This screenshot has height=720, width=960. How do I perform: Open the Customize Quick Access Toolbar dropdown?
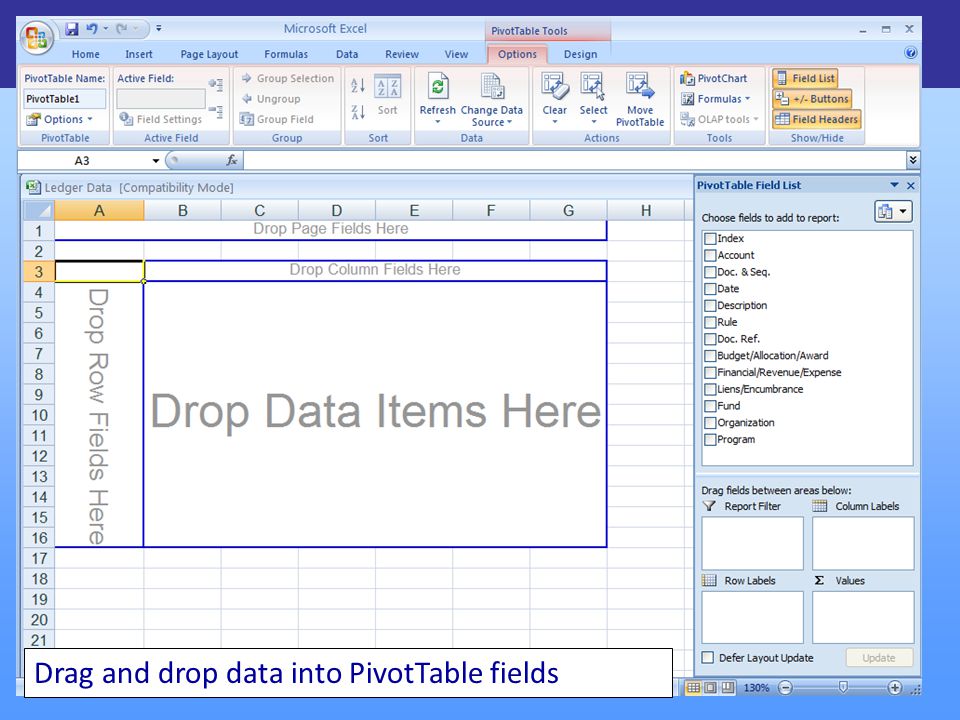click(159, 28)
